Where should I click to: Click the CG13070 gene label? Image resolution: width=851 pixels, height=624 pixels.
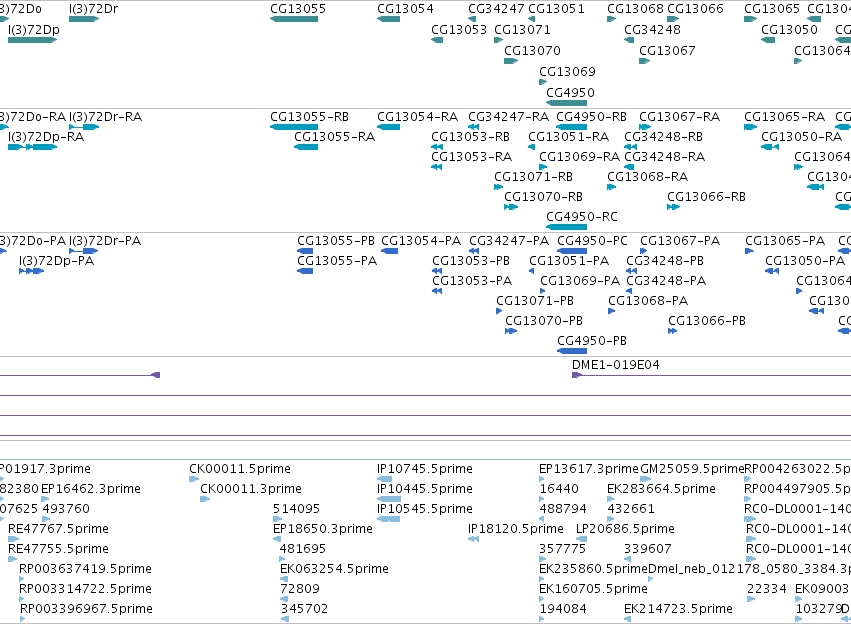pyautogui.click(x=532, y=50)
